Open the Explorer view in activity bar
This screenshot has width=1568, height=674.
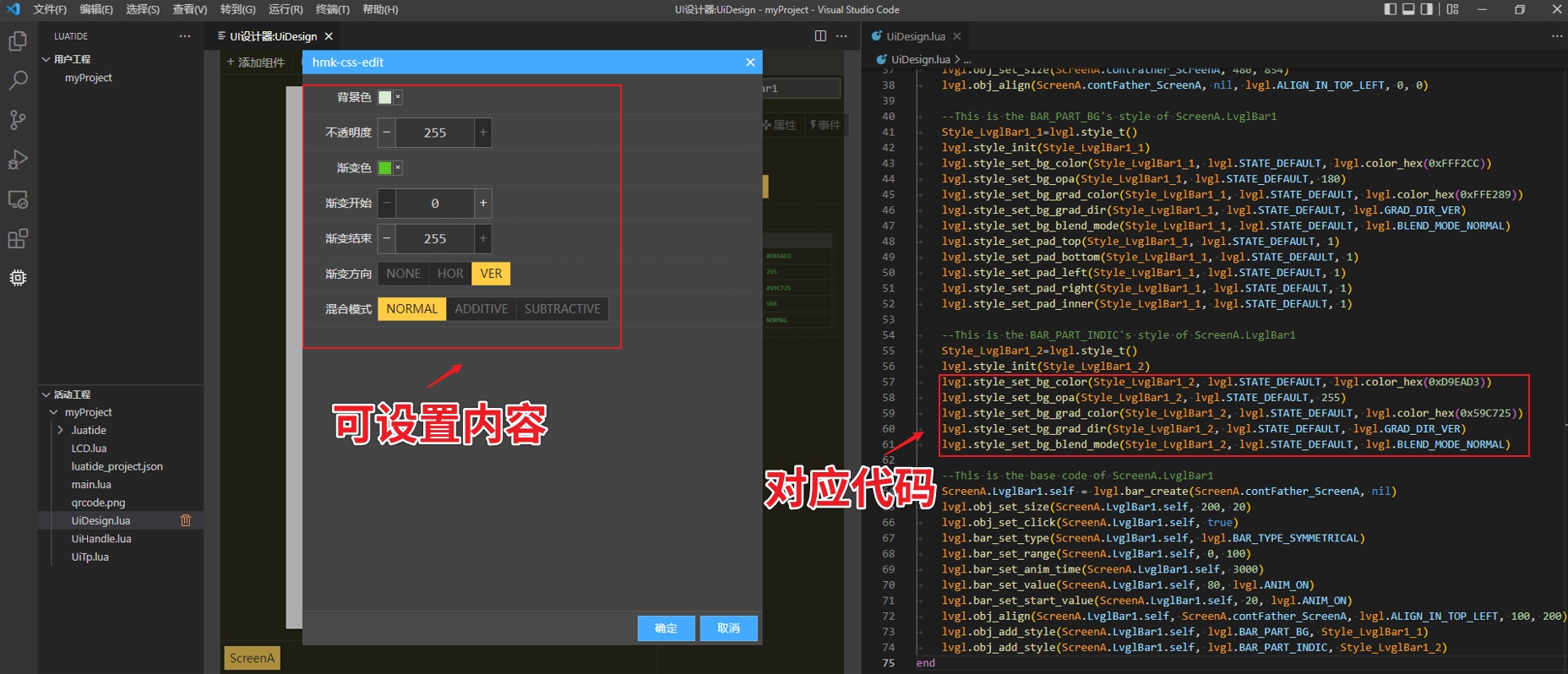coord(18,41)
